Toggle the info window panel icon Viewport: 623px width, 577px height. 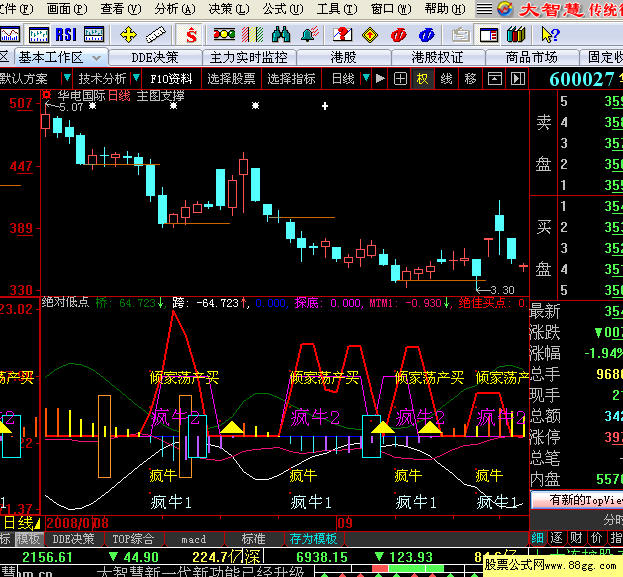click(488, 35)
